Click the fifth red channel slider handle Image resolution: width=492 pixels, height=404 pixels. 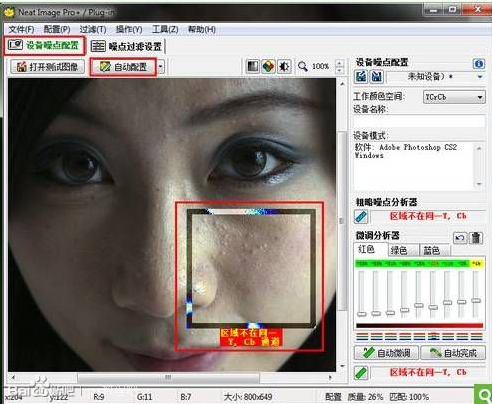click(419, 305)
